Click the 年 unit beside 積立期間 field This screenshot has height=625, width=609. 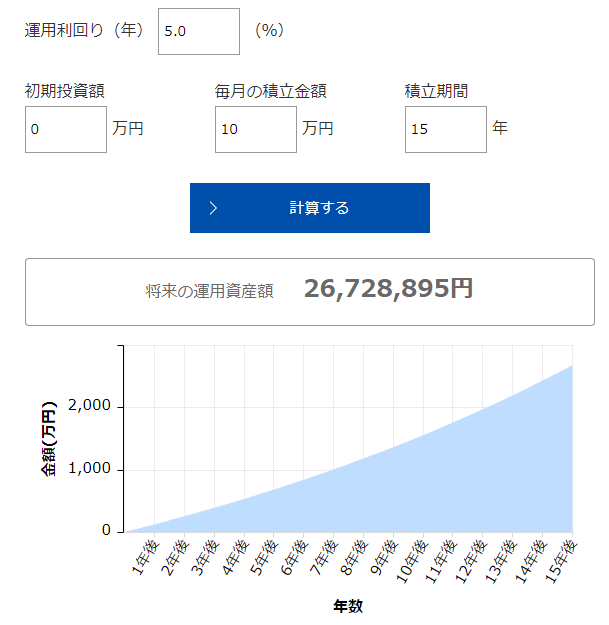pyautogui.click(x=500, y=128)
